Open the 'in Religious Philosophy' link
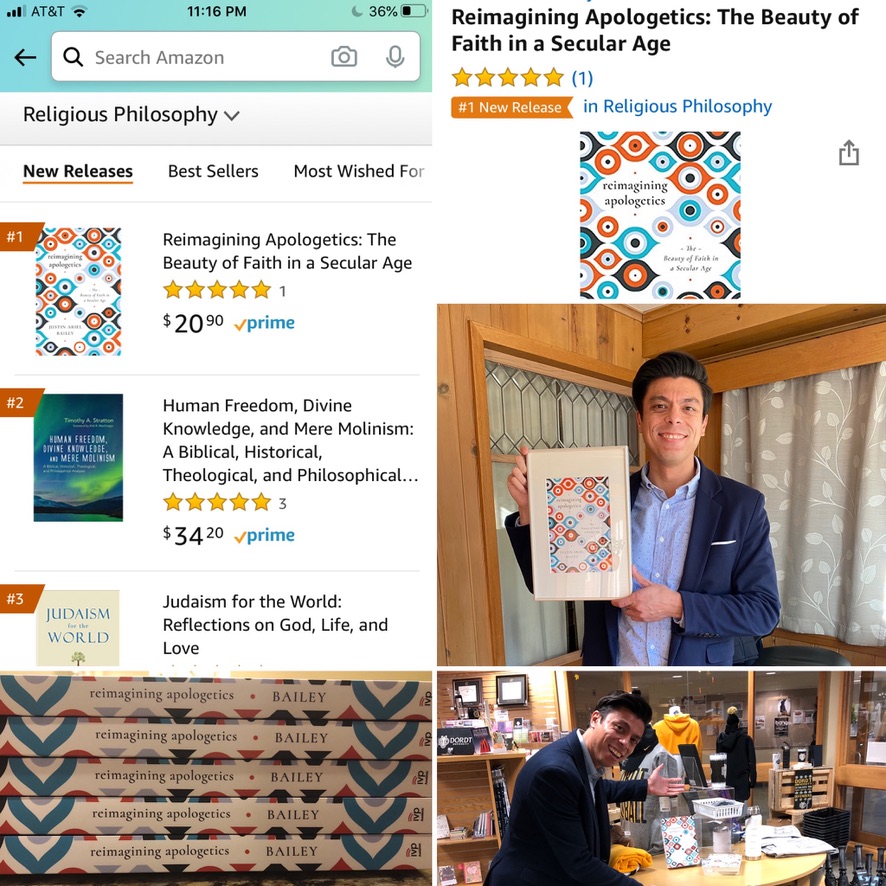Screen dimensions: 886x886 click(677, 106)
